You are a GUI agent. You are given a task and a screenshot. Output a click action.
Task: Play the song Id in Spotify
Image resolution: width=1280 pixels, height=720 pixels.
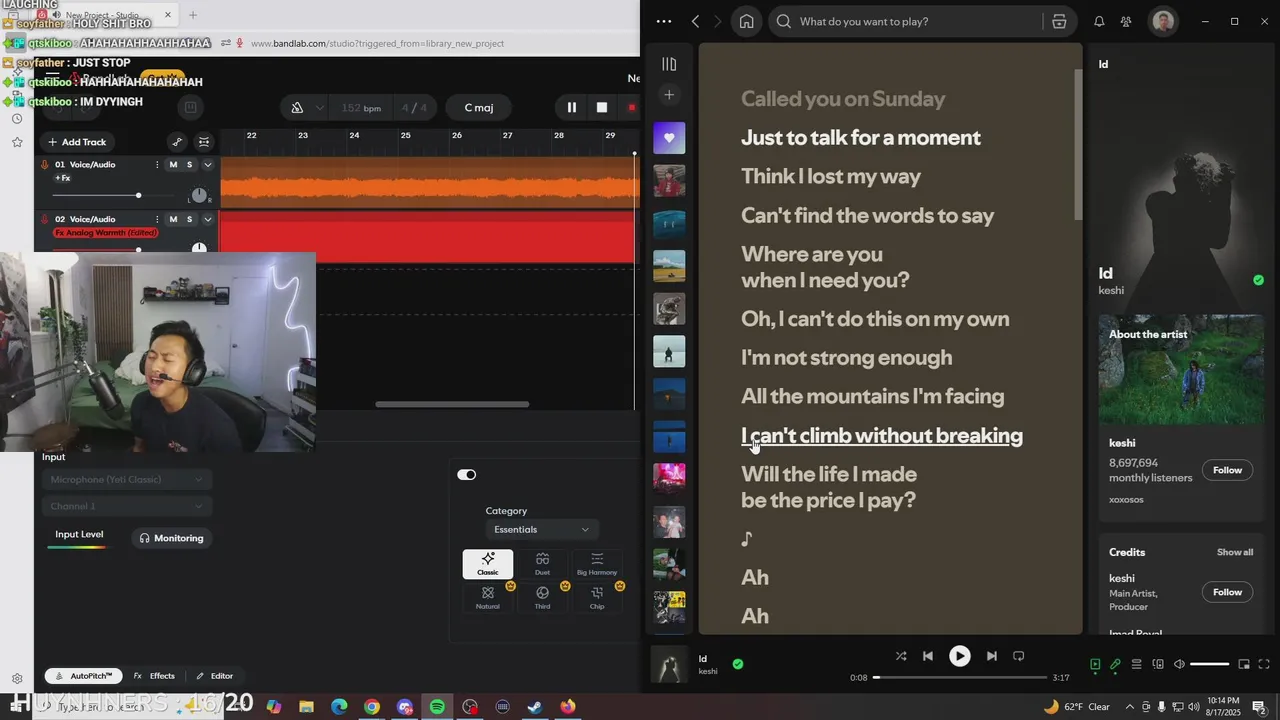959,656
